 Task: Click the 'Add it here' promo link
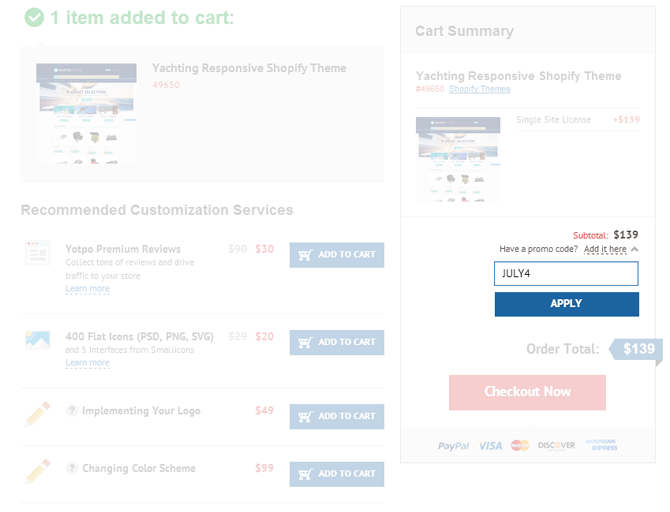tap(605, 249)
